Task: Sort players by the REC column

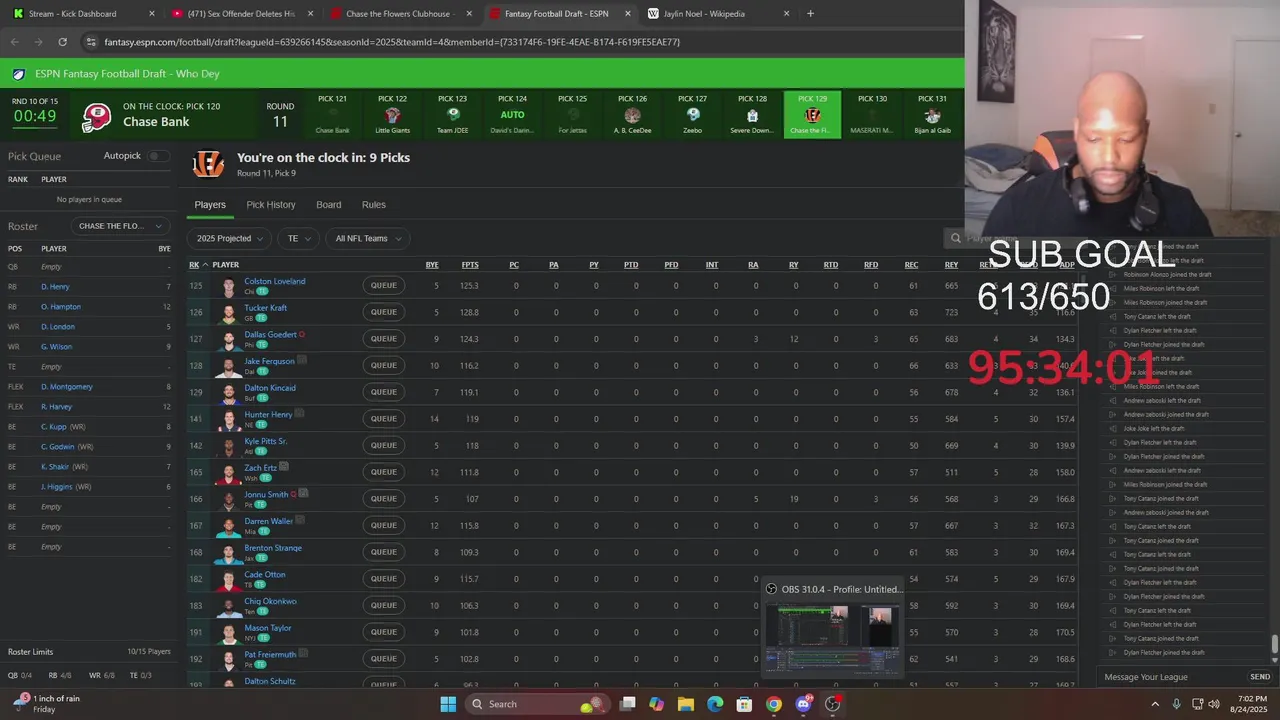Action: 911,265
